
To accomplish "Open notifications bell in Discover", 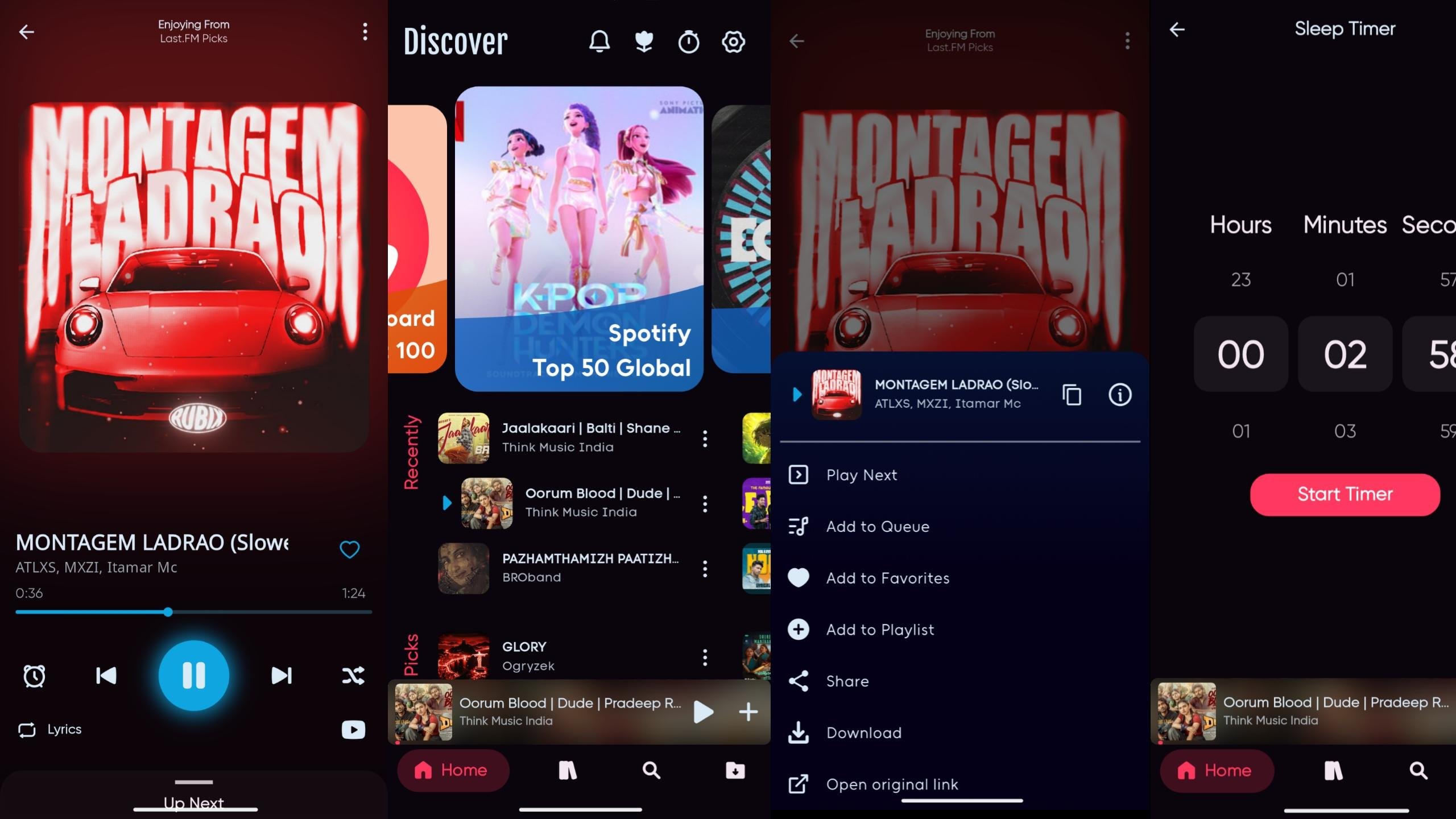I will click(599, 42).
